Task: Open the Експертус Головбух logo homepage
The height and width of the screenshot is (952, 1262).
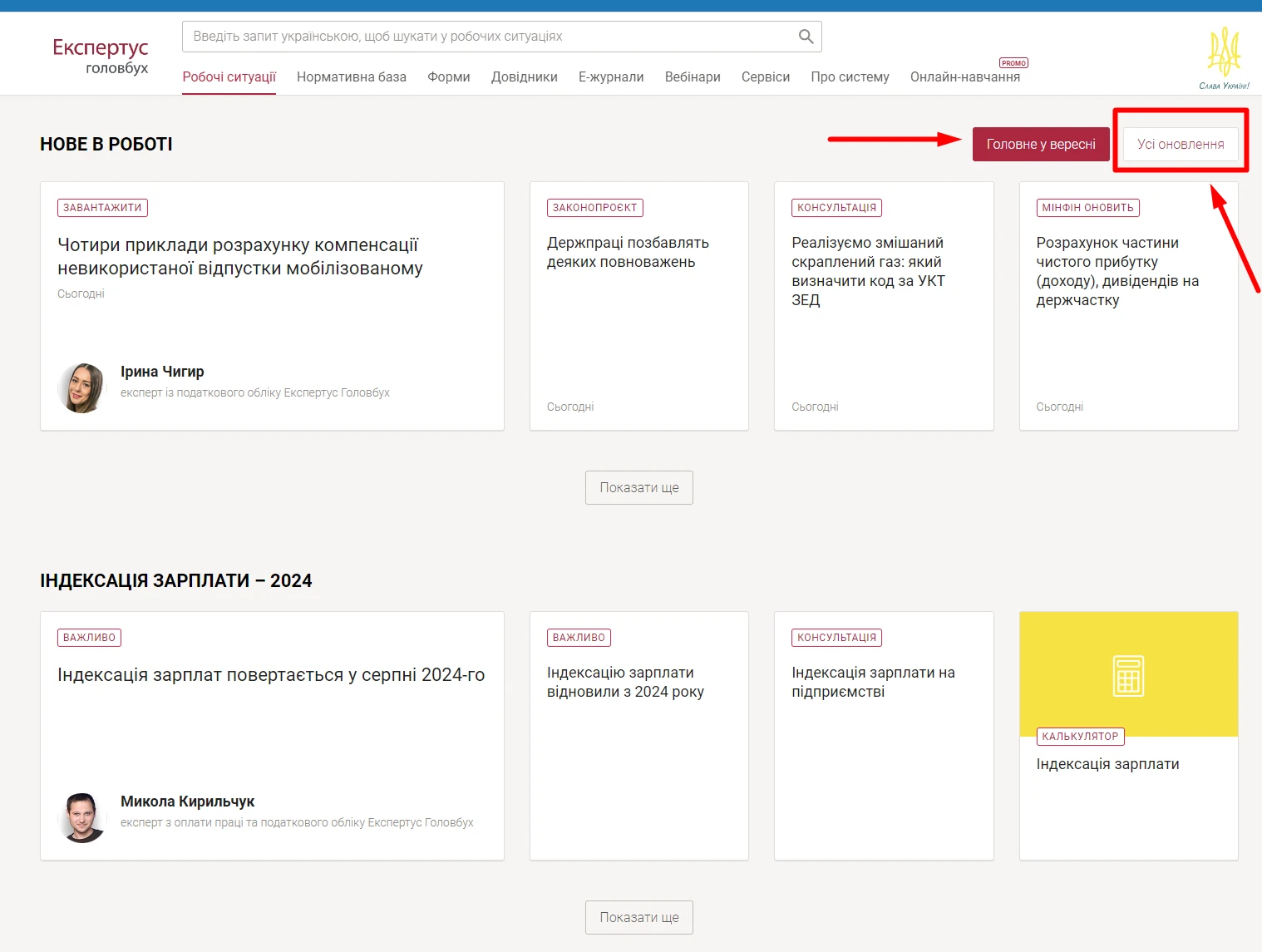Action: pos(101,56)
